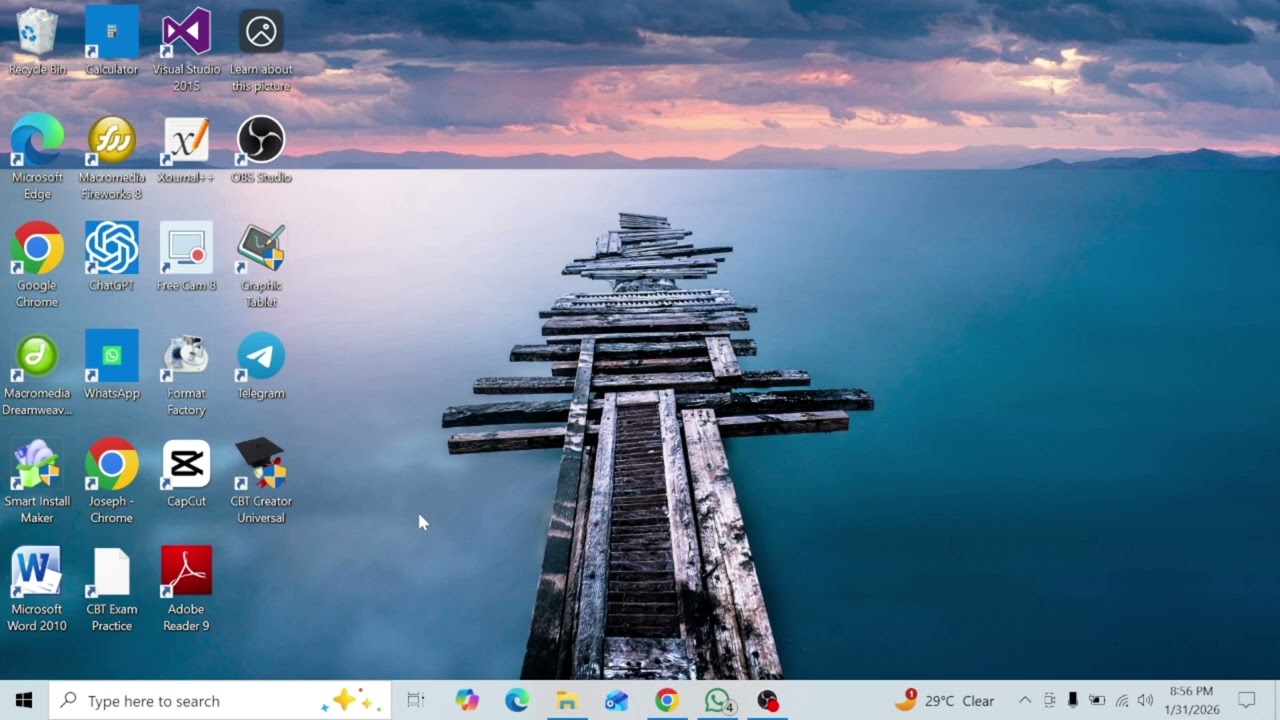Select the Microsoft Edge desktop shortcut

[37, 158]
